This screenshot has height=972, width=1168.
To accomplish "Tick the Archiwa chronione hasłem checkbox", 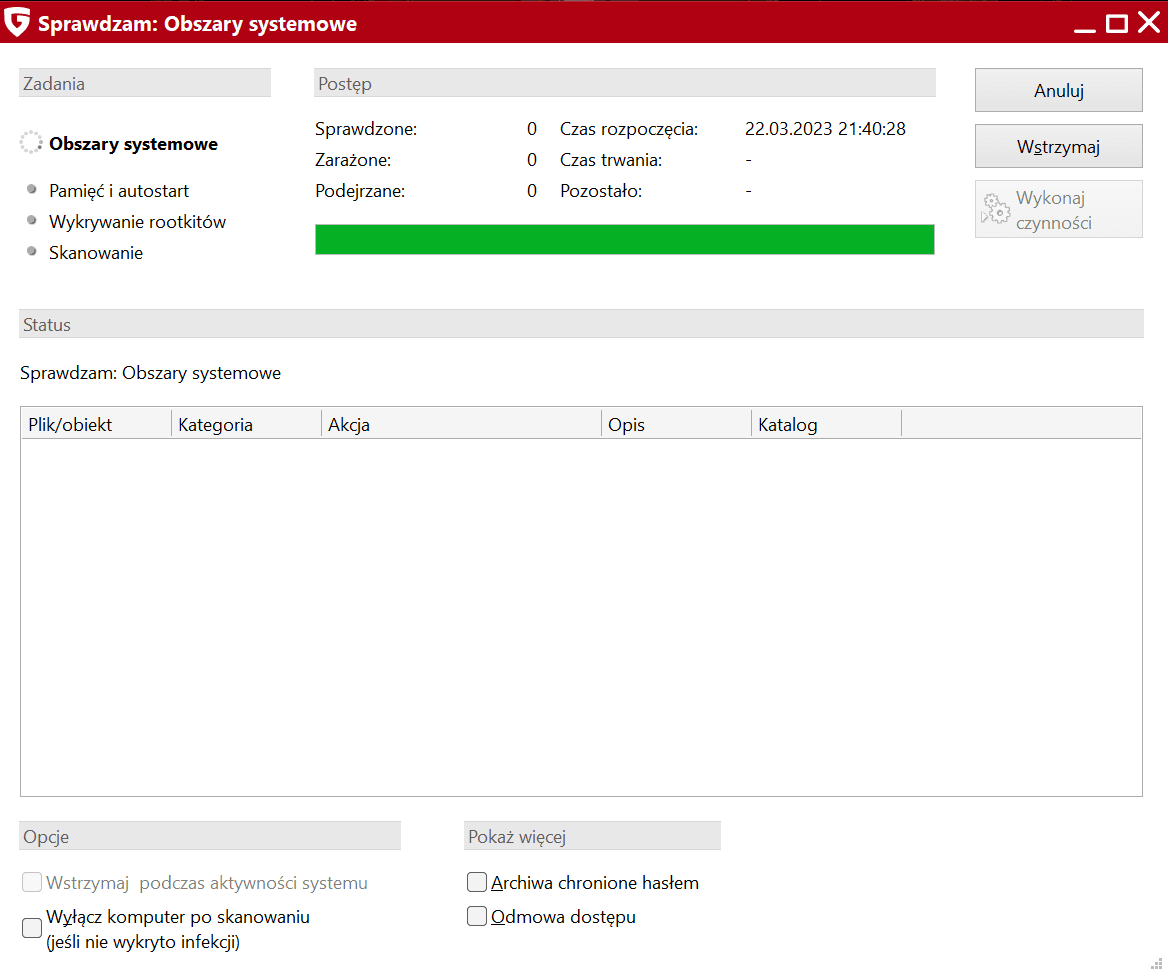I will [x=477, y=882].
